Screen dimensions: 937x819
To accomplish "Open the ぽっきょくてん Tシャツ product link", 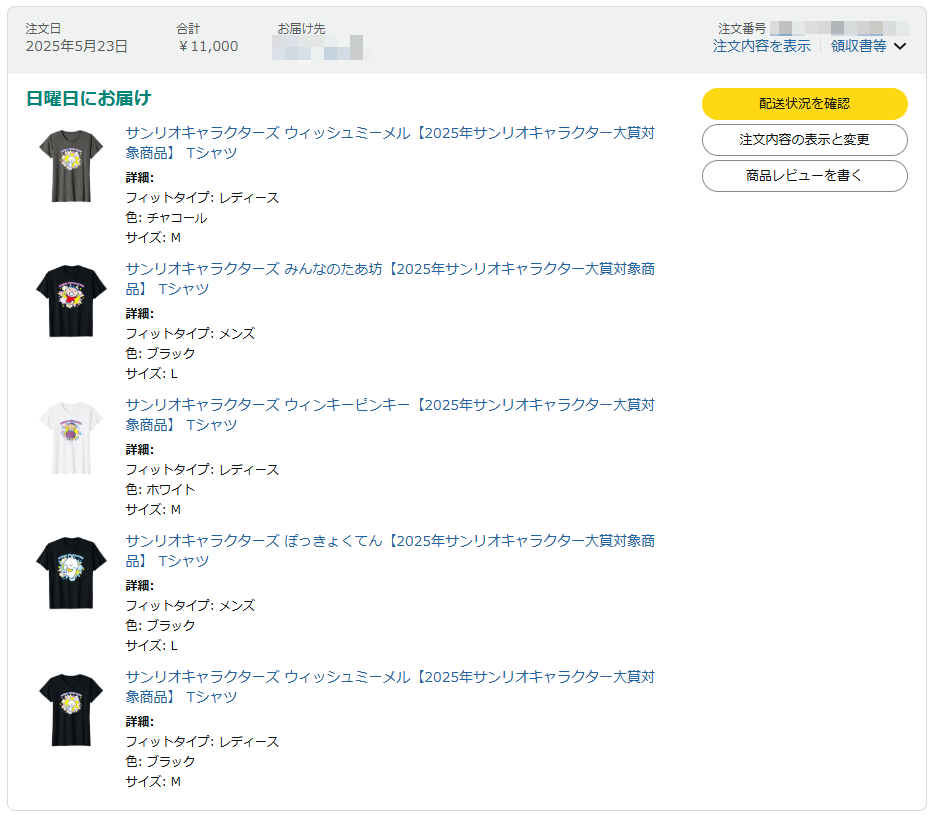I will click(x=390, y=551).
